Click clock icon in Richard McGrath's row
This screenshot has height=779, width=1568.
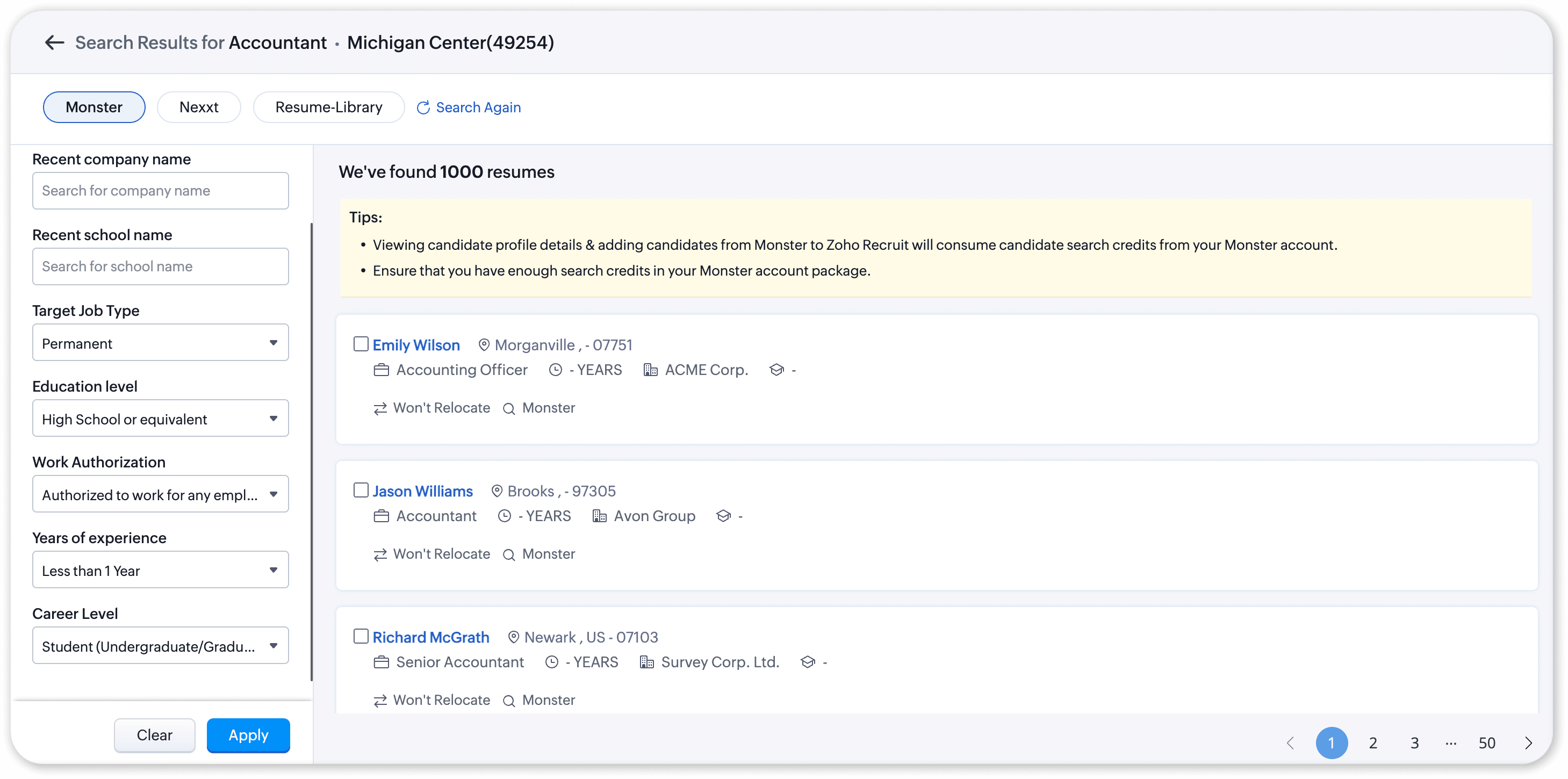coord(551,662)
